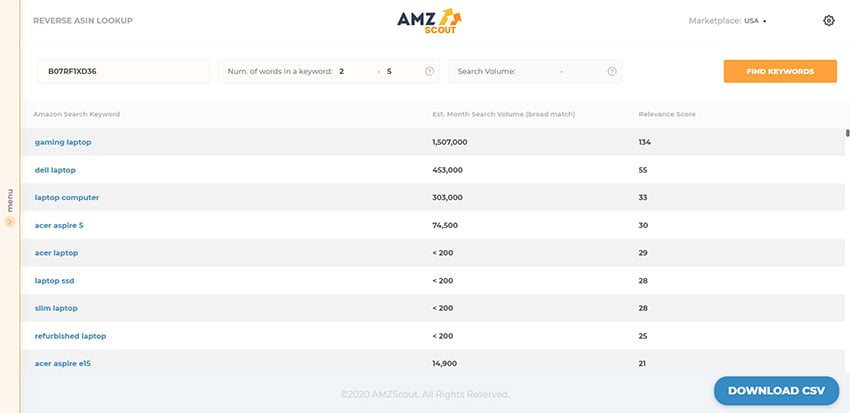Click the minimum Search Volume field
The height and width of the screenshot is (413, 850).
pos(537,71)
